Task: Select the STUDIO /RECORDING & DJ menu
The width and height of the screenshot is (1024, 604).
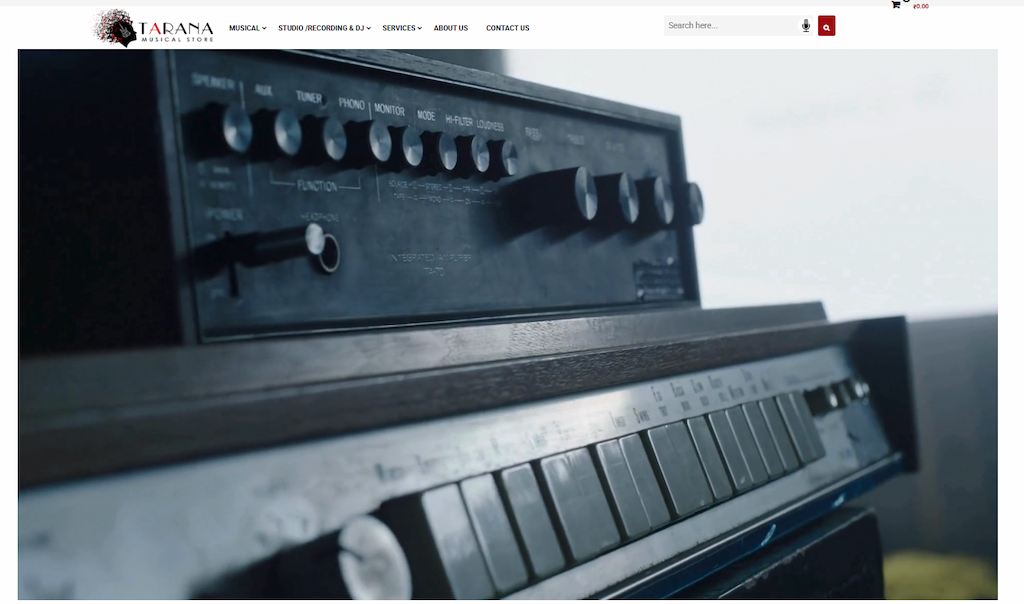Action: pos(320,28)
